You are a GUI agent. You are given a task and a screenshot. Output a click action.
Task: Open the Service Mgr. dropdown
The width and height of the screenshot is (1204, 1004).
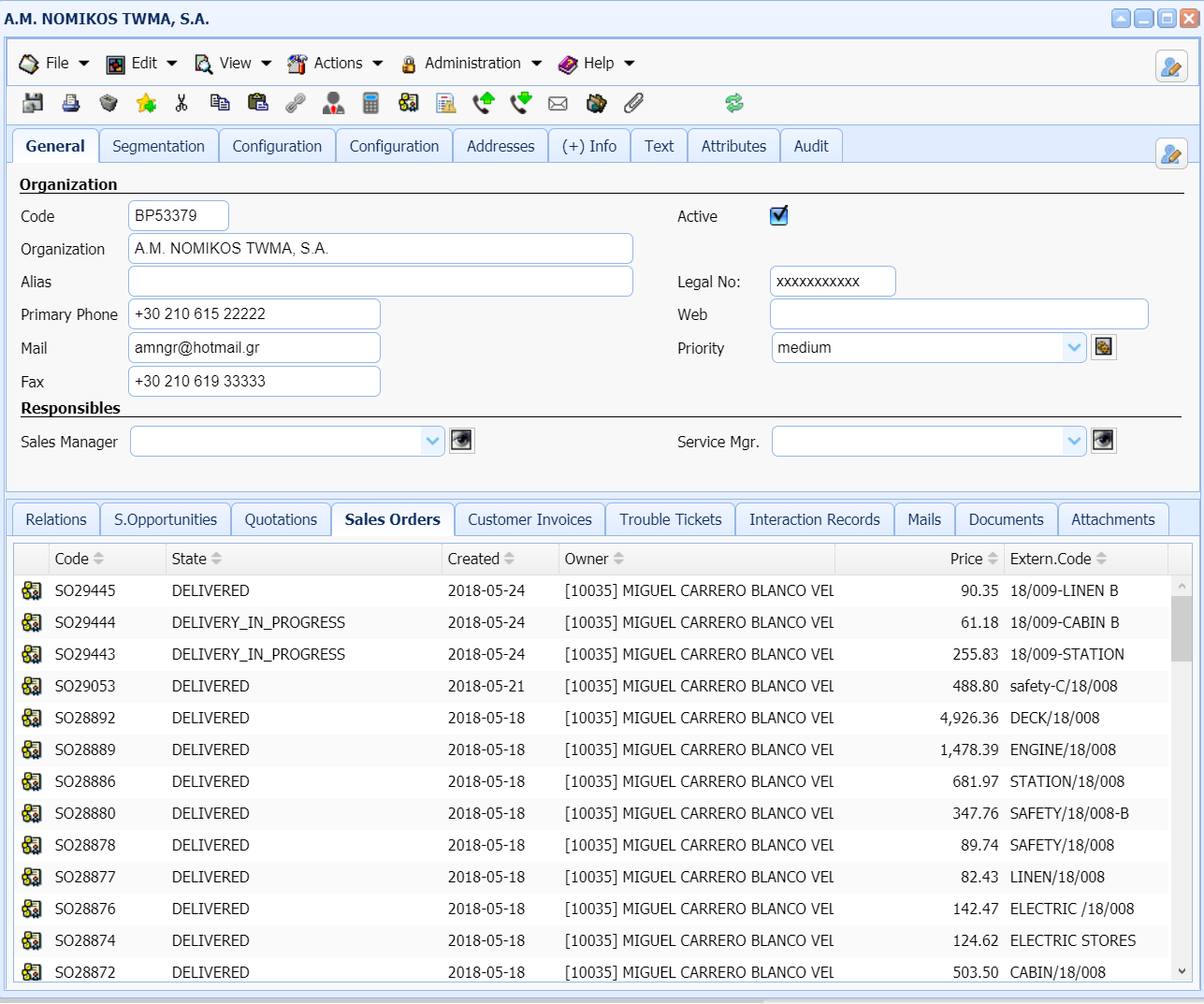1074,442
